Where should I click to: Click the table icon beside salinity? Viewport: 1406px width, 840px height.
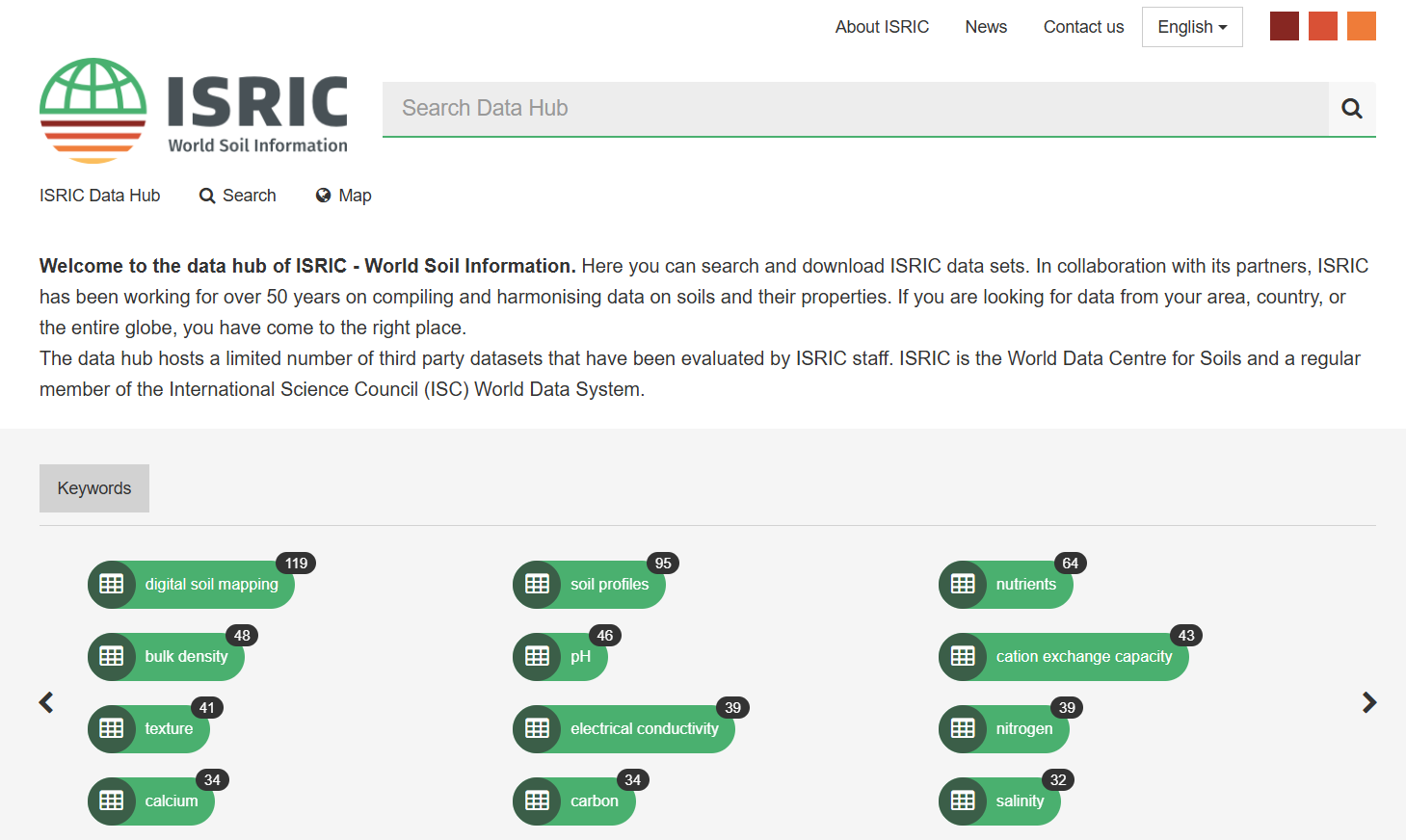point(963,801)
